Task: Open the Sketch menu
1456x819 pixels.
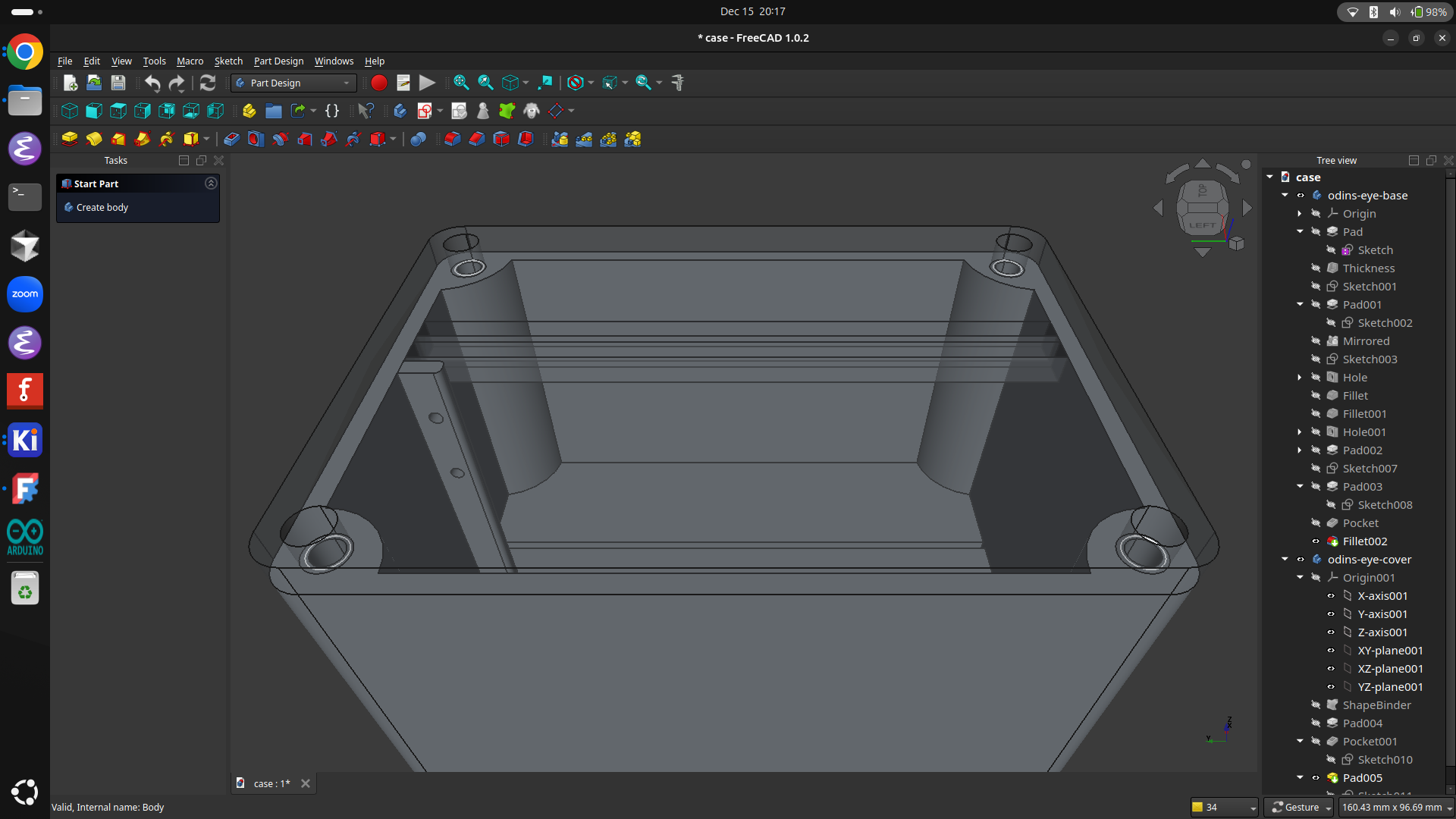Action: click(228, 61)
